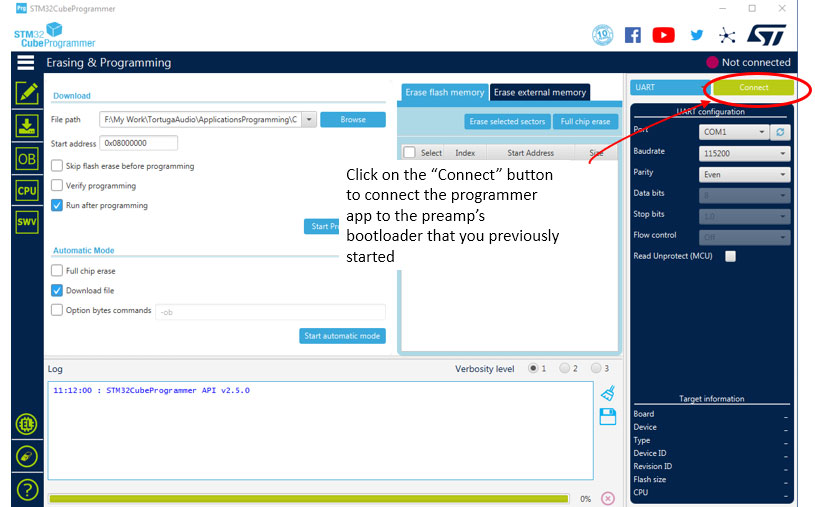Enable Skip flash erase before programming
The image size is (815, 507).
pos(57,166)
